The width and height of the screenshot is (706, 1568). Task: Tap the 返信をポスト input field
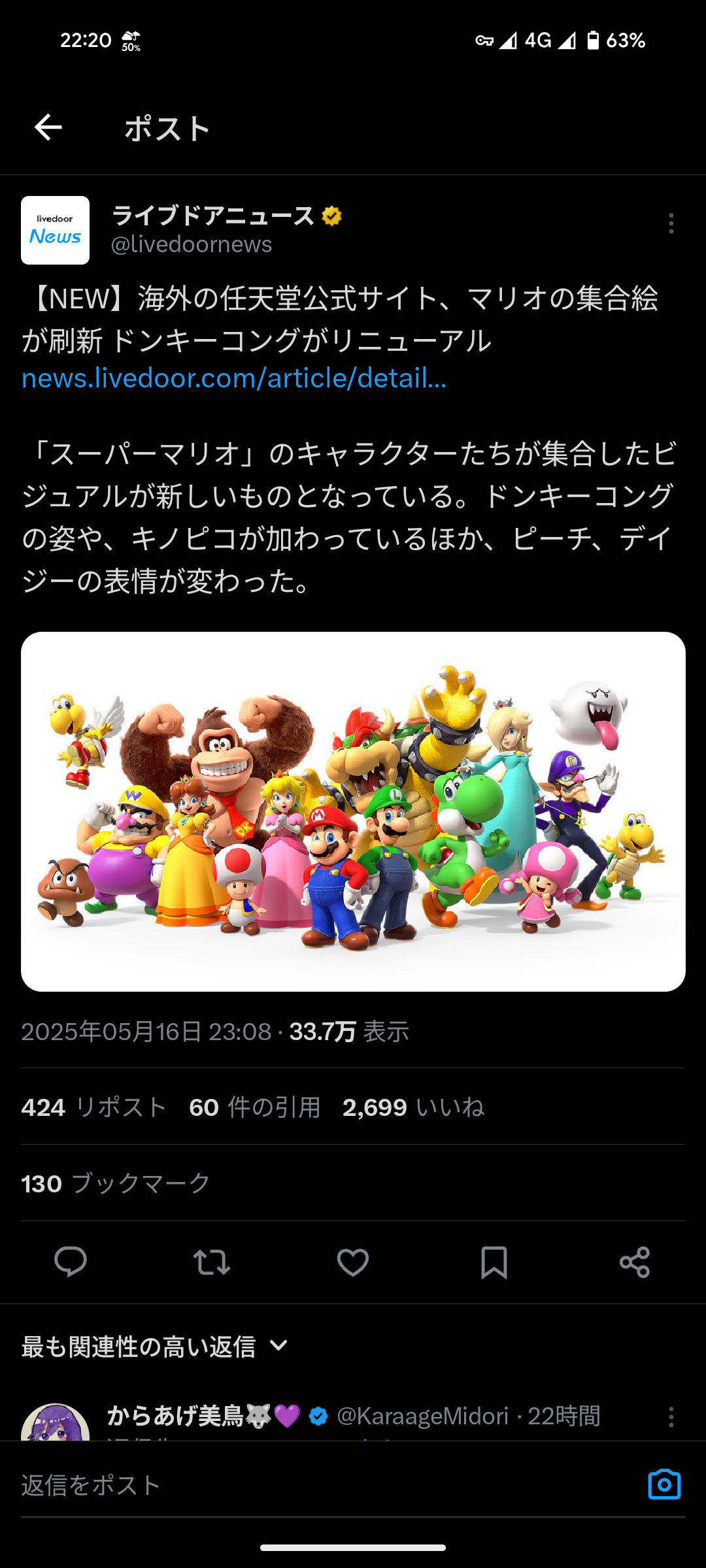(327, 1485)
